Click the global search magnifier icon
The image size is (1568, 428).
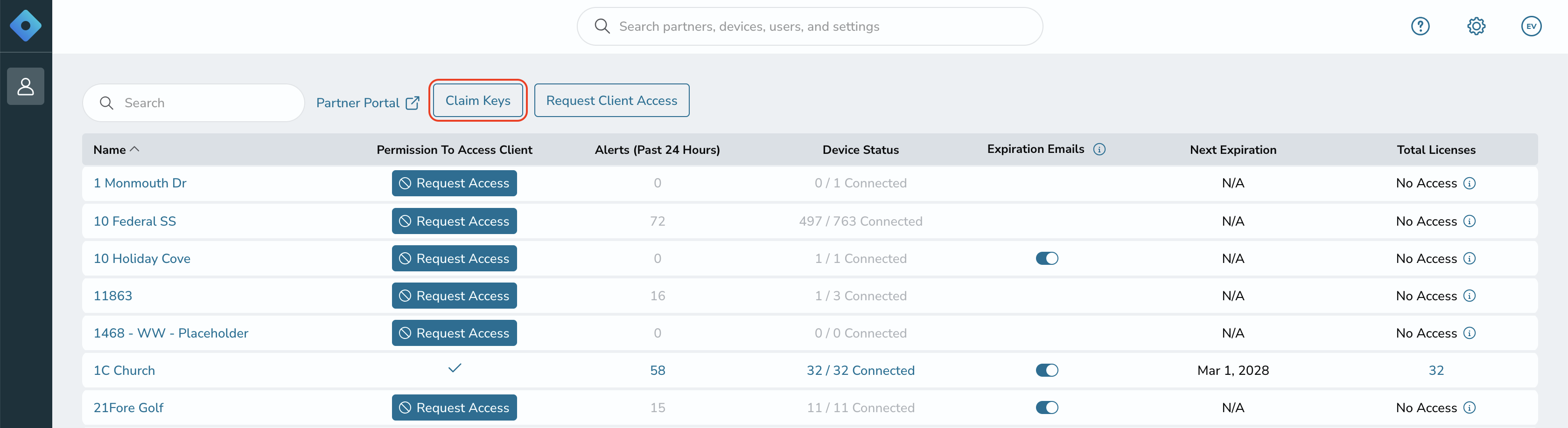(x=602, y=26)
